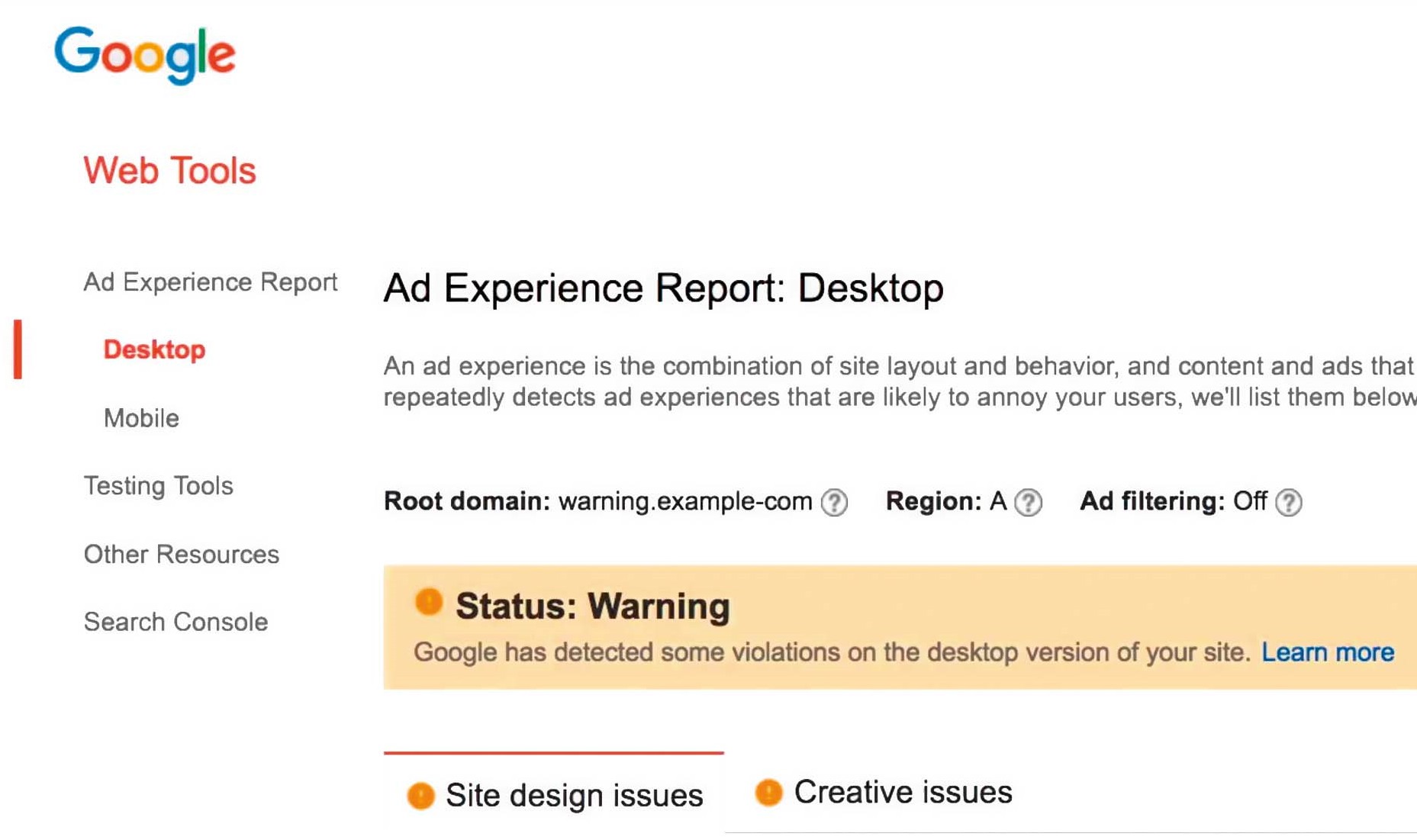Go to Search Console from sidebar

[176, 623]
